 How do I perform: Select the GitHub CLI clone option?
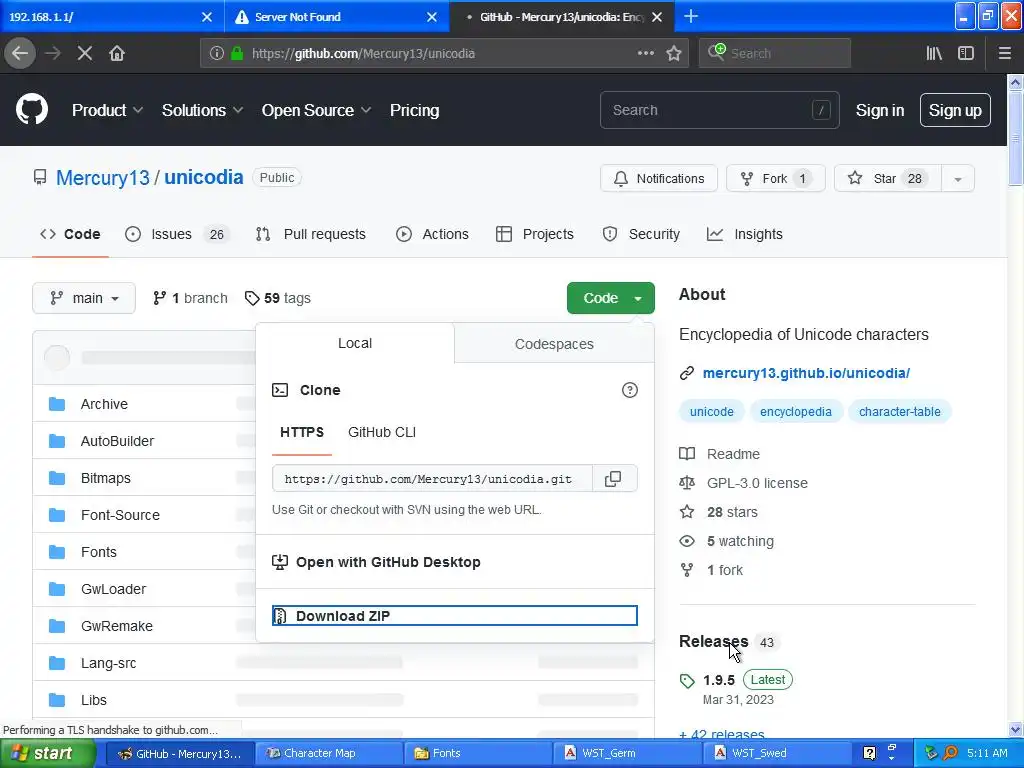pyautogui.click(x=382, y=432)
